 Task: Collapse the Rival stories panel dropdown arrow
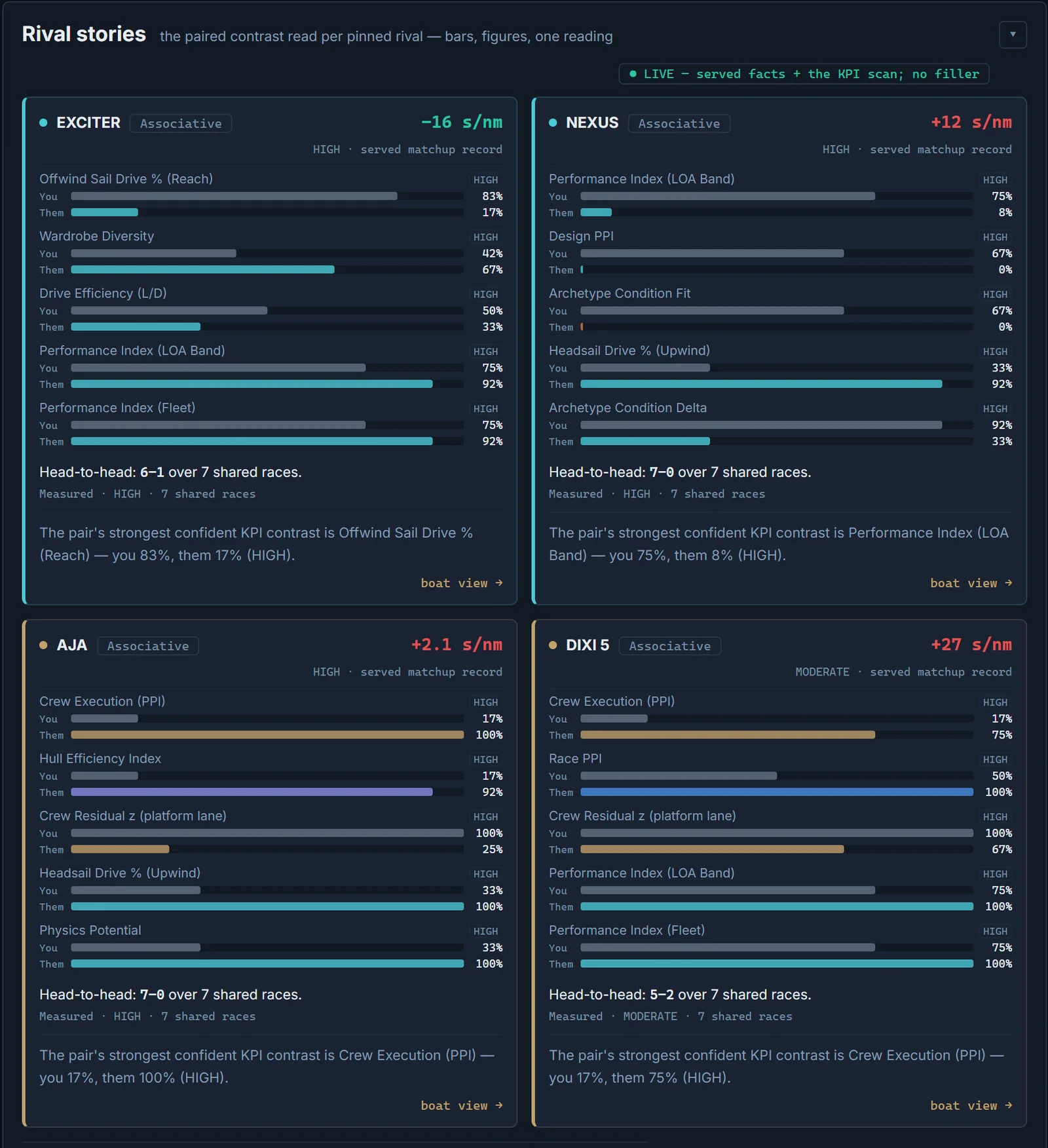[x=1013, y=35]
